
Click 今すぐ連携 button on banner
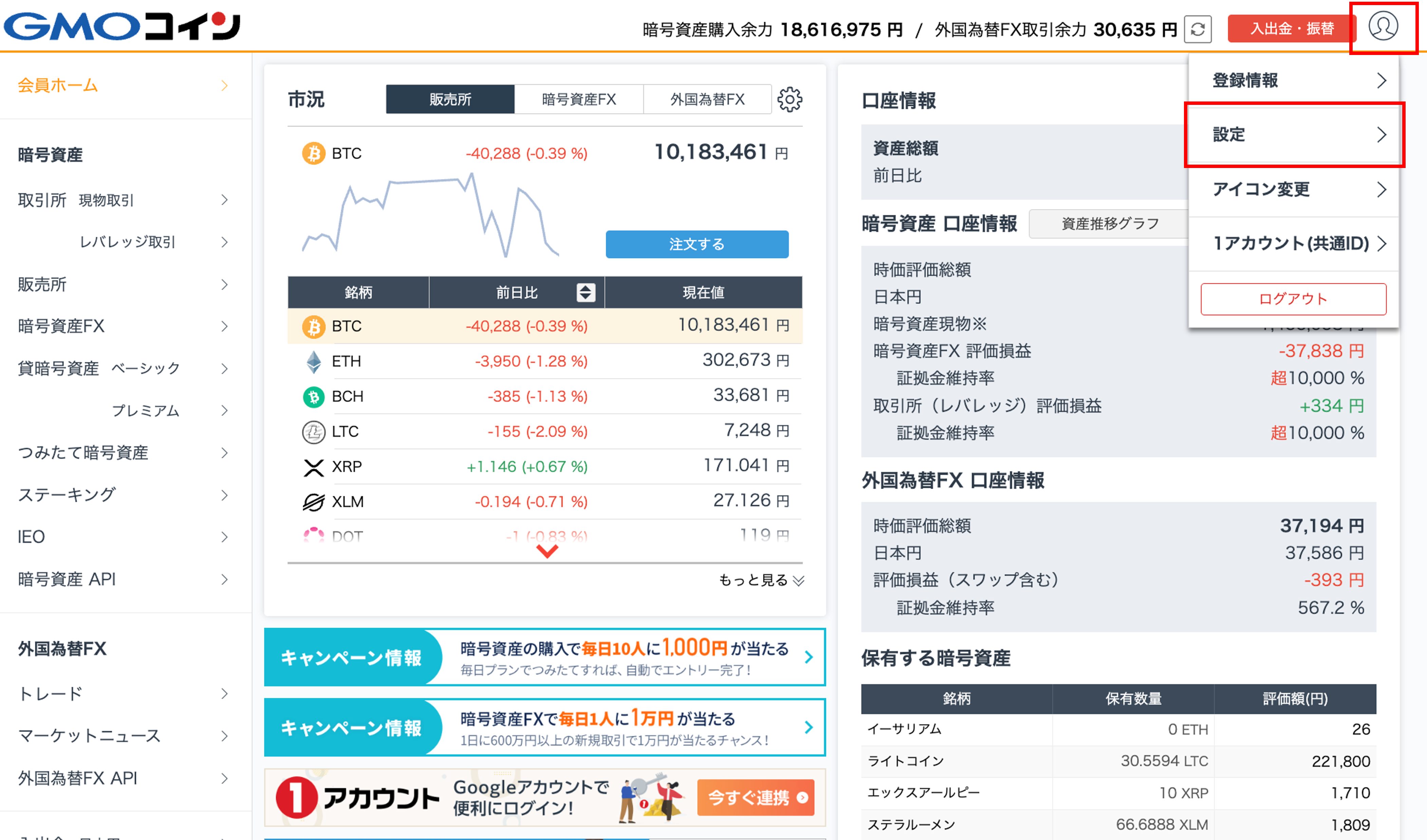pos(755,798)
